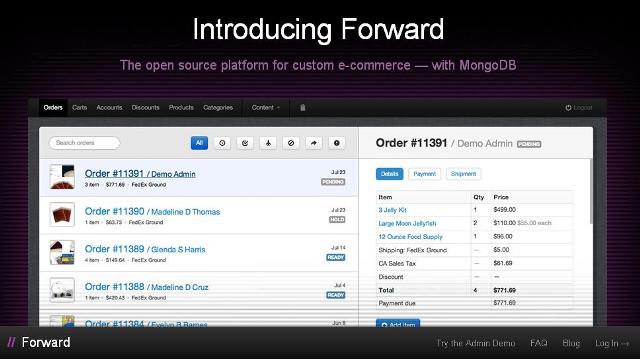
Task: Click the order detail panel scrollbar
Action: [590, 192]
